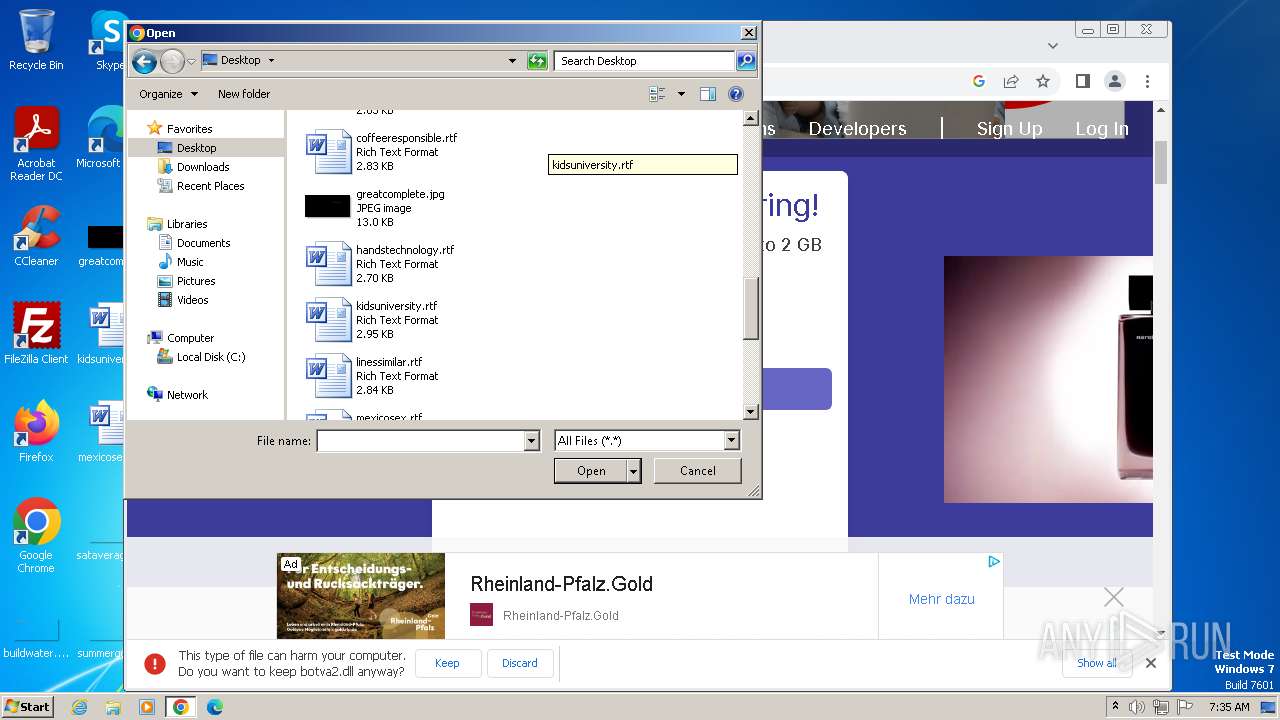Click Developers link on webpage
The width and height of the screenshot is (1280, 720).
click(x=857, y=128)
